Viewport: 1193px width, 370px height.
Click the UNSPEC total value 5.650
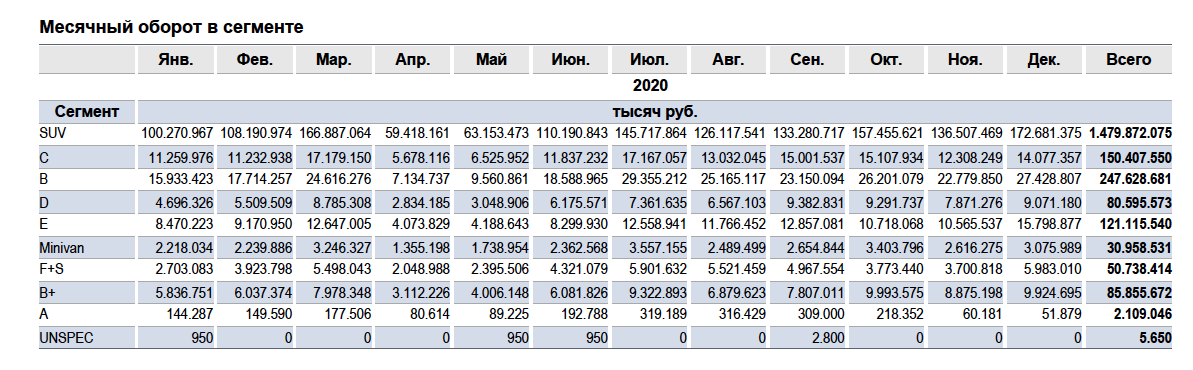[x=1156, y=339]
